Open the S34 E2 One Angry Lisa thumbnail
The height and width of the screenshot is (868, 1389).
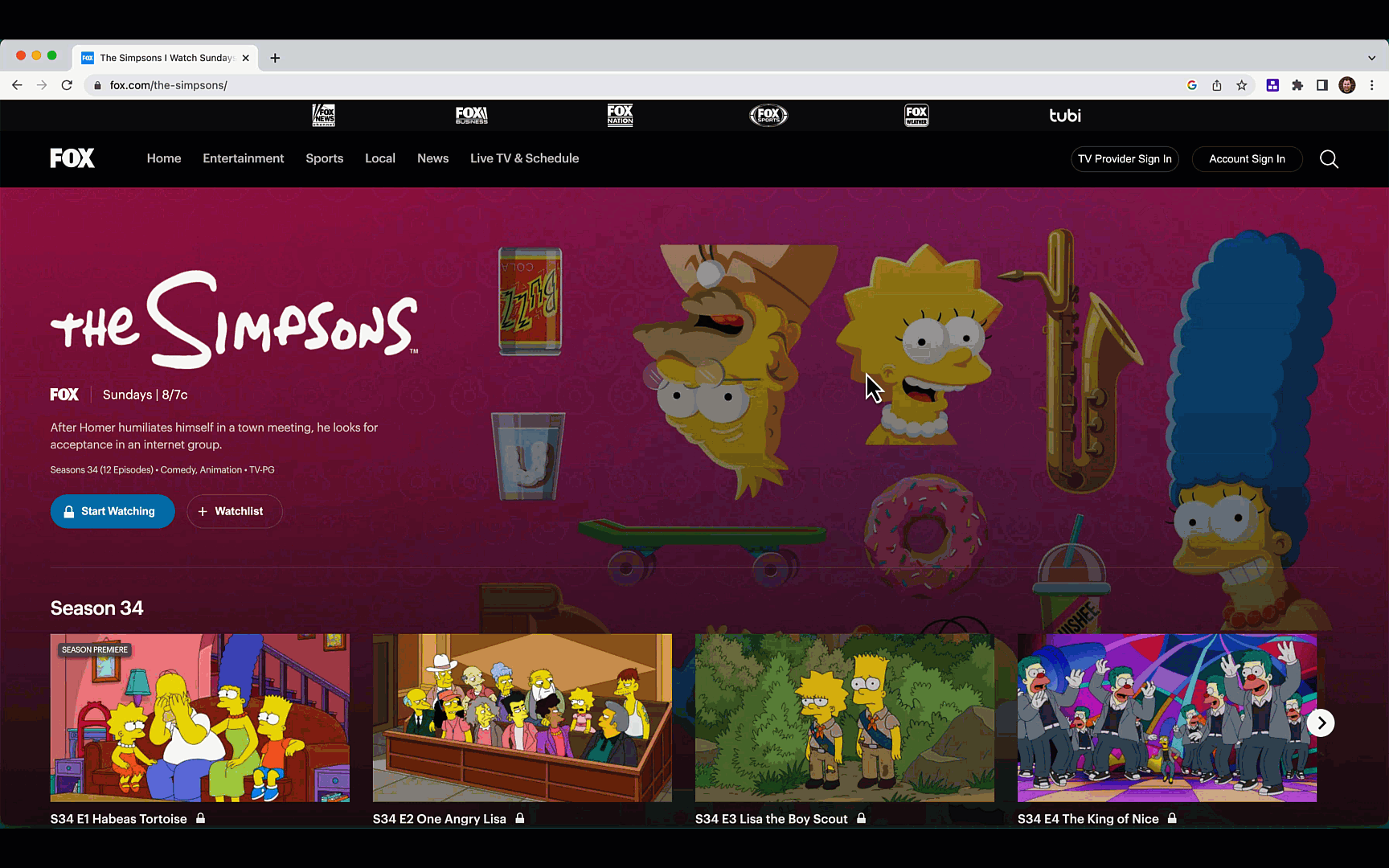point(522,718)
